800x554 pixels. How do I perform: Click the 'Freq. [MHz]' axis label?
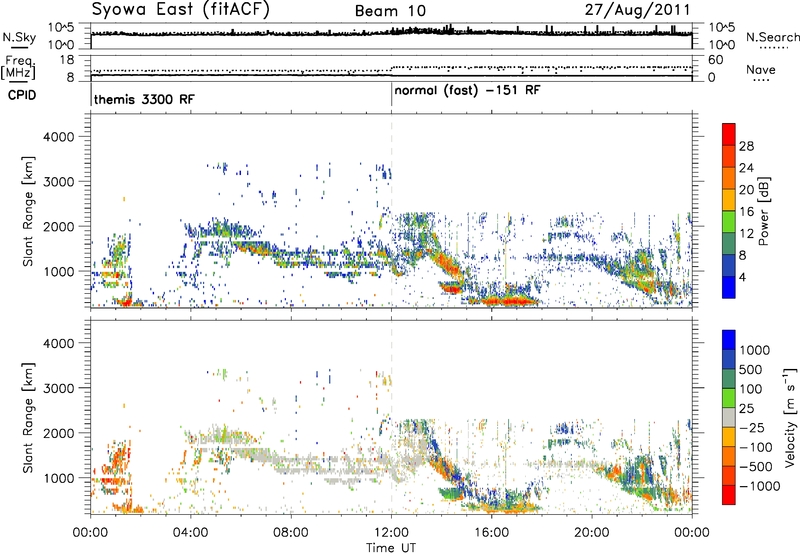tap(19, 68)
